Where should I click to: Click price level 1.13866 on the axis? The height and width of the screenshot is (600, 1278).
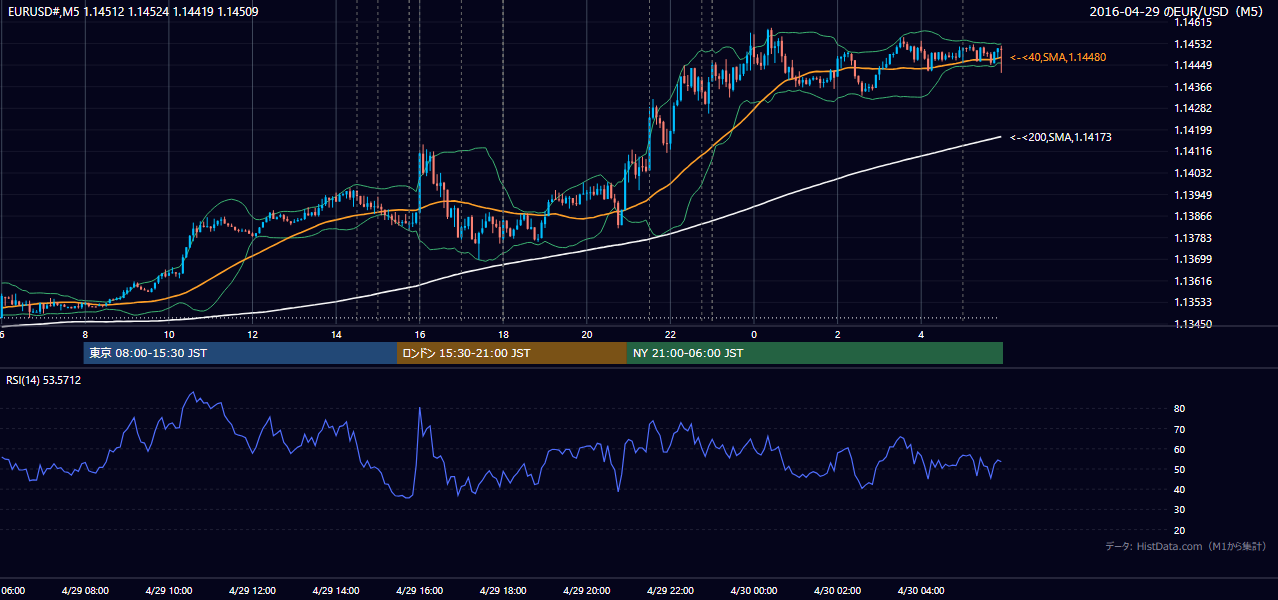click(1193, 216)
